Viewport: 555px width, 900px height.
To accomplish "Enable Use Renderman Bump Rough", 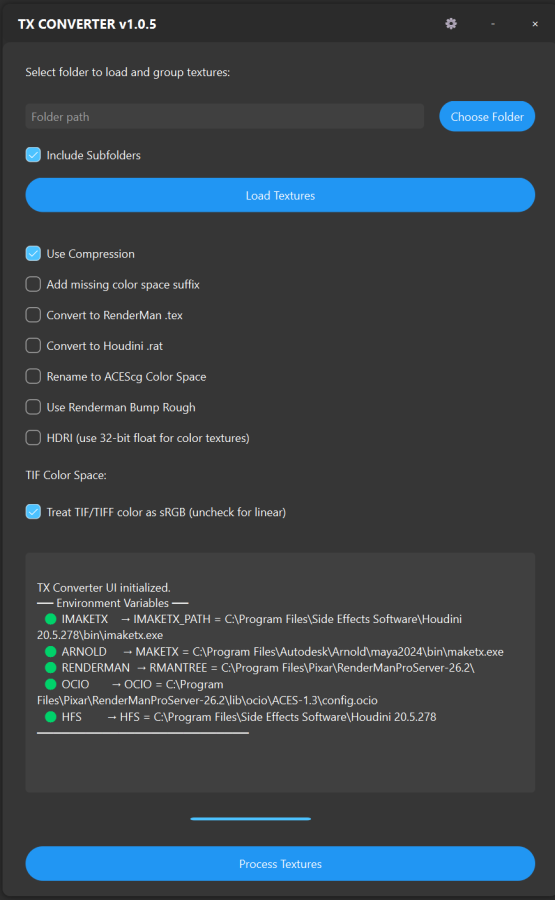I will 33,407.
